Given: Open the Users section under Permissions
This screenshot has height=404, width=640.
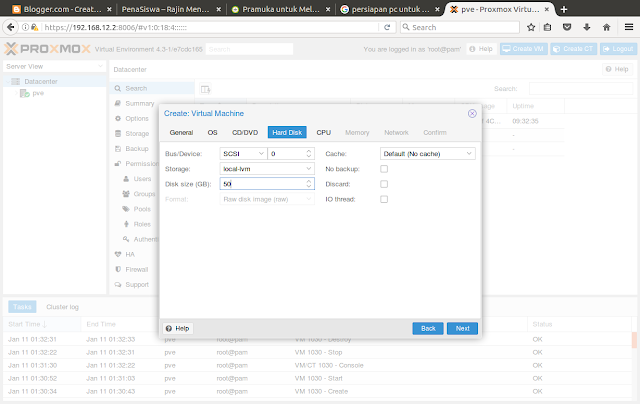Looking at the screenshot, I should [142, 179].
